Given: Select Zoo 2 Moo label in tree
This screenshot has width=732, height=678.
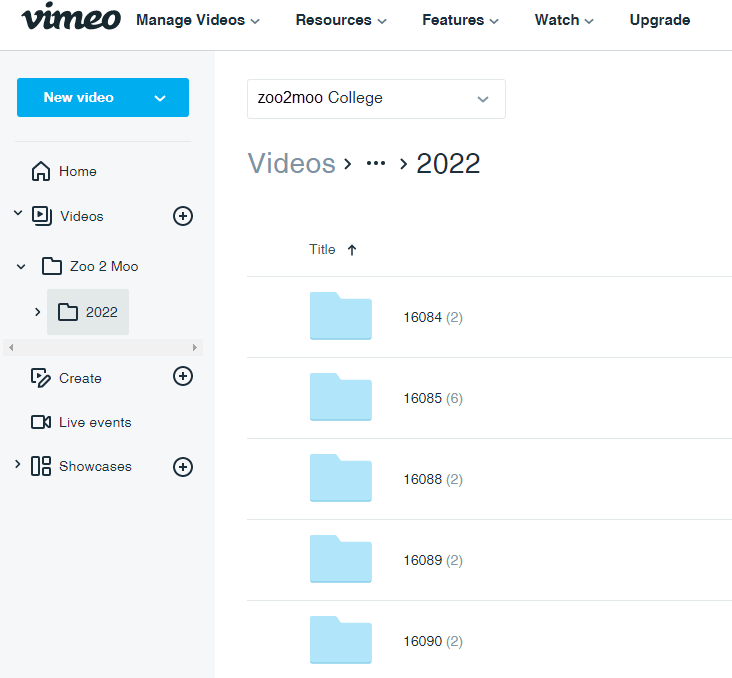Looking at the screenshot, I should [x=104, y=266].
